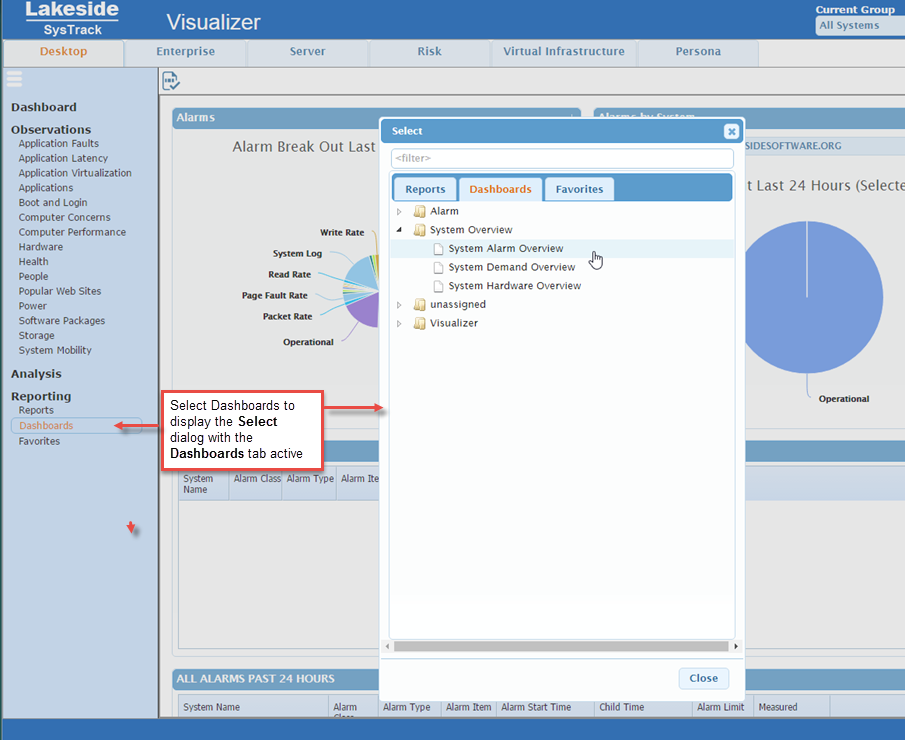Image resolution: width=905 pixels, height=740 pixels.
Task: Expand the unassigned folder arrow
Action: point(399,305)
